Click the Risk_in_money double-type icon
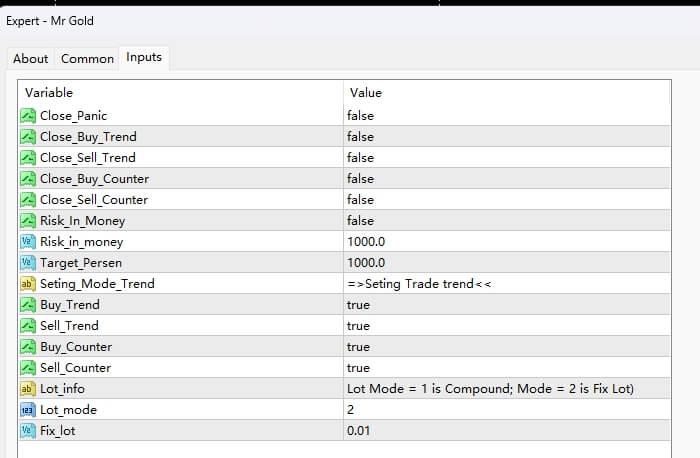The image size is (700, 458). tap(28, 242)
